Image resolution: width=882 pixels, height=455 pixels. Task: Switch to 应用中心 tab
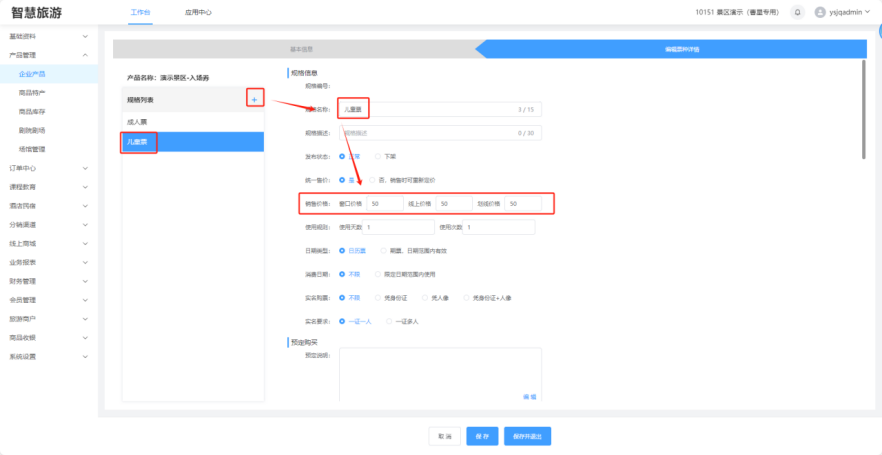197,12
